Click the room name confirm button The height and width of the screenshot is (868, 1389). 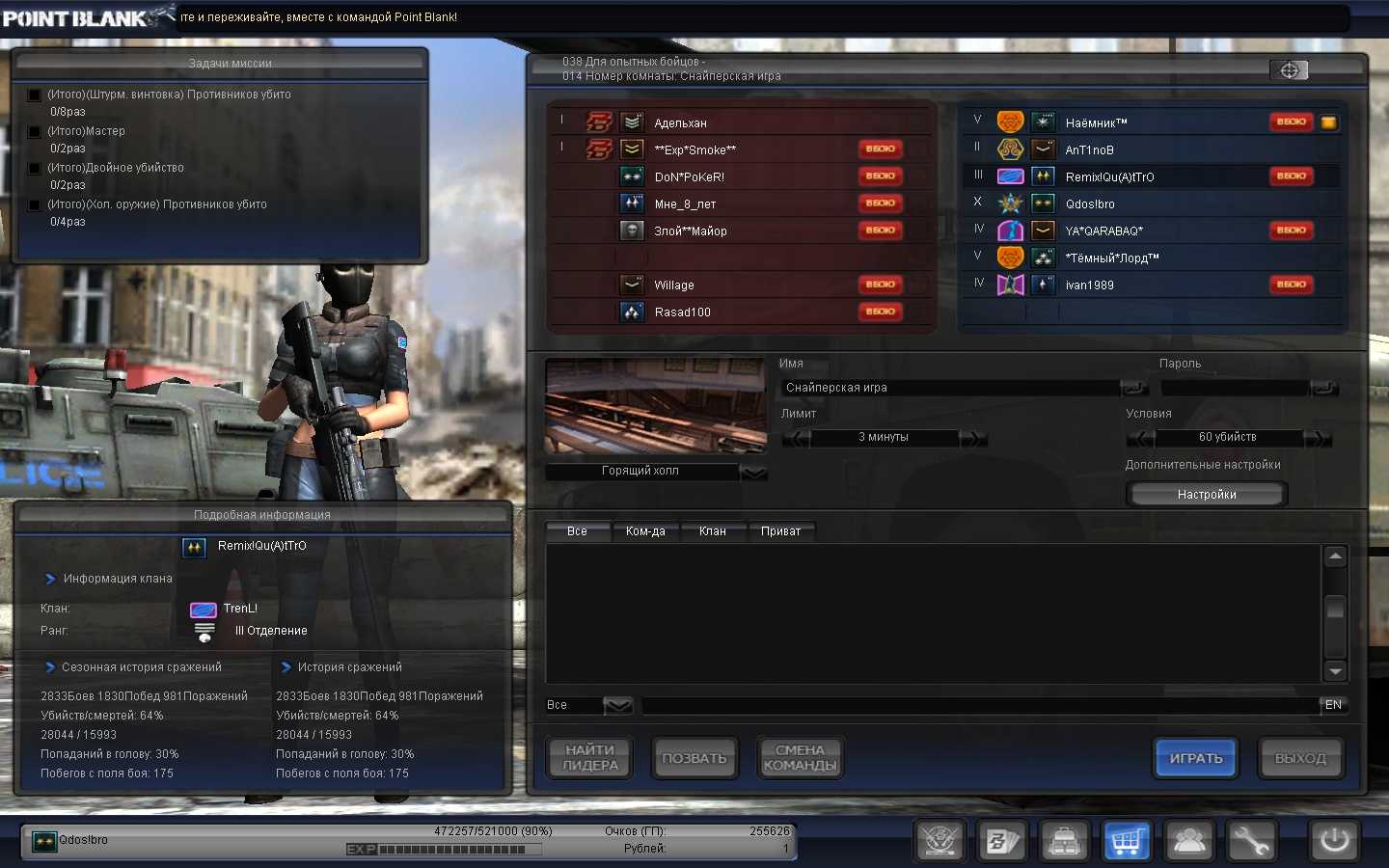[x=1134, y=388]
